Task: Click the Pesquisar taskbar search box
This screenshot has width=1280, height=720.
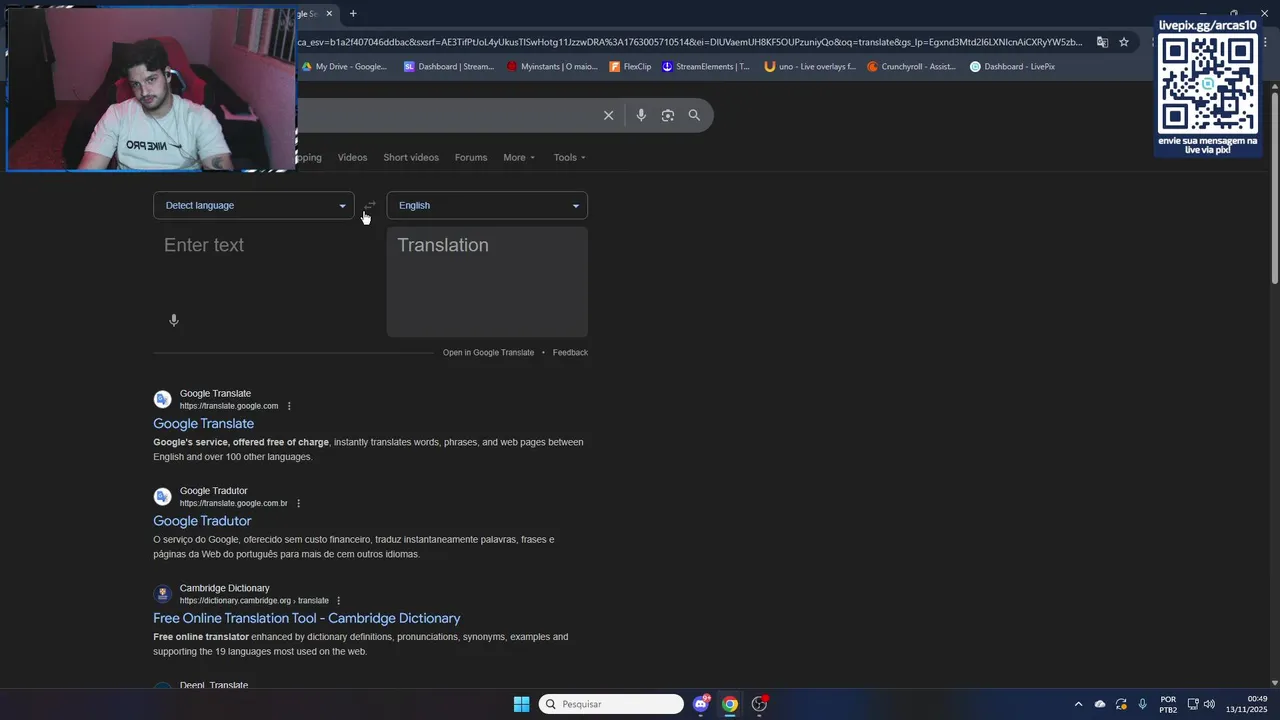Action: 611,704
